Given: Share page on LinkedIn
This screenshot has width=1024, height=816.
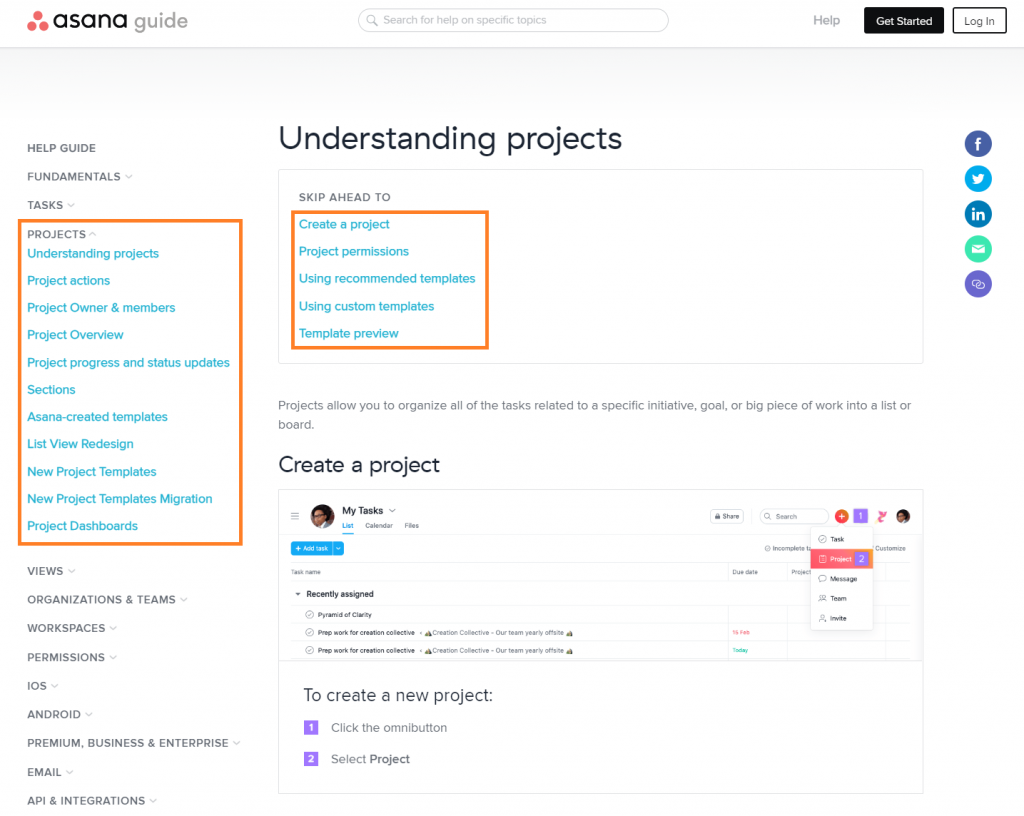Looking at the screenshot, I should click(978, 214).
